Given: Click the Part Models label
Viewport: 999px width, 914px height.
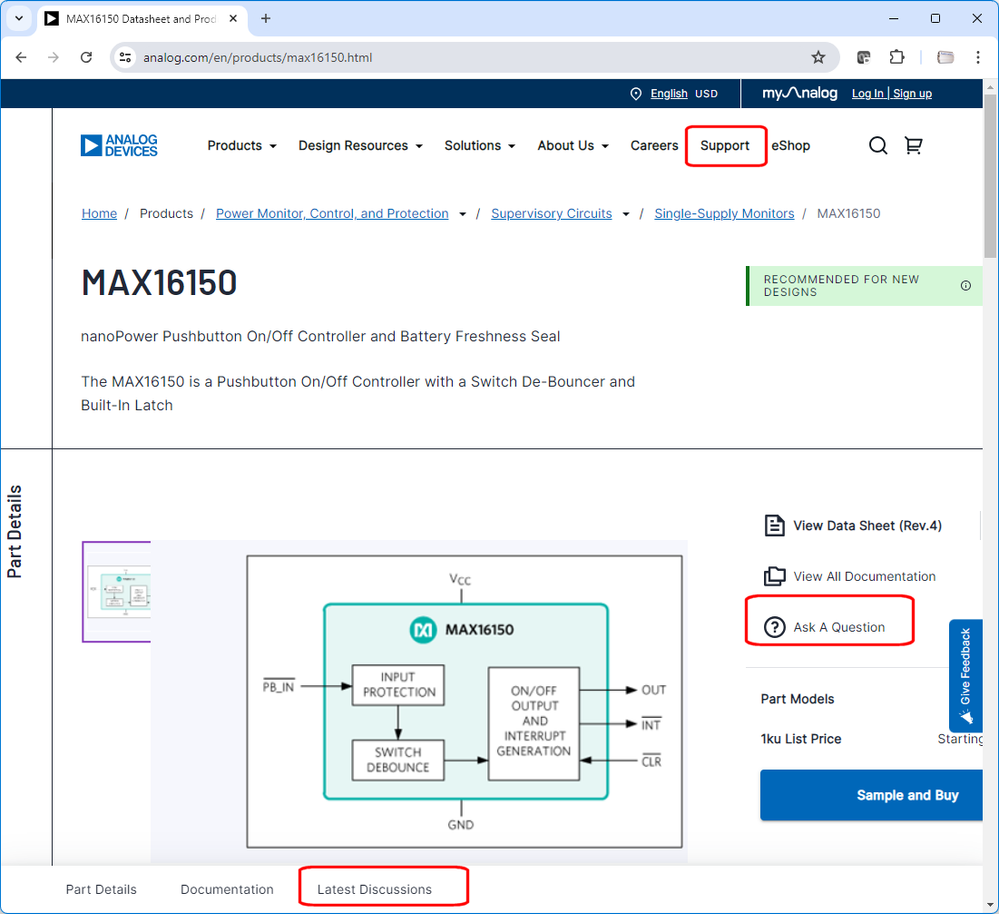Looking at the screenshot, I should click(797, 699).
